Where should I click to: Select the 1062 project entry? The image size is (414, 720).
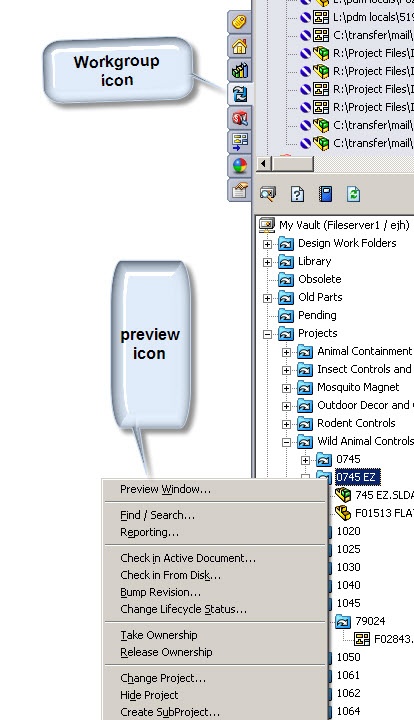click(x=348, y=693)
